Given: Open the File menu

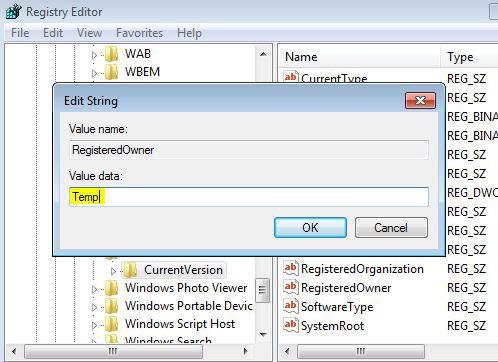Looking at the screenshot, I should [20, 33].
